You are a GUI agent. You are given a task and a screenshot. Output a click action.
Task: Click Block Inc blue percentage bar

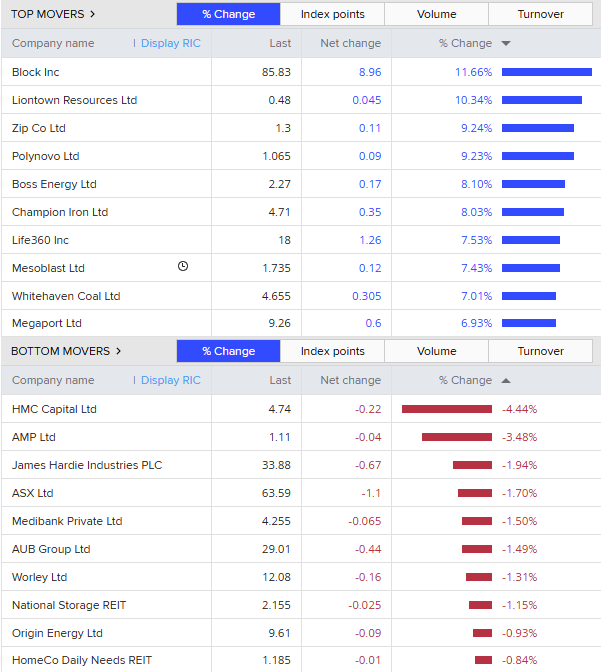(x=547, y=72)
